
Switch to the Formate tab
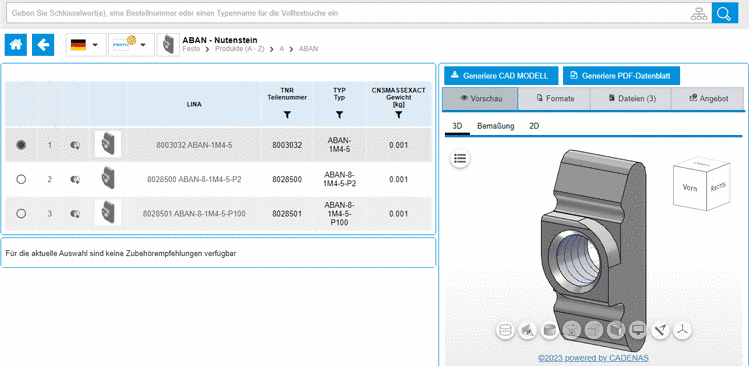[x=555, y=99]
